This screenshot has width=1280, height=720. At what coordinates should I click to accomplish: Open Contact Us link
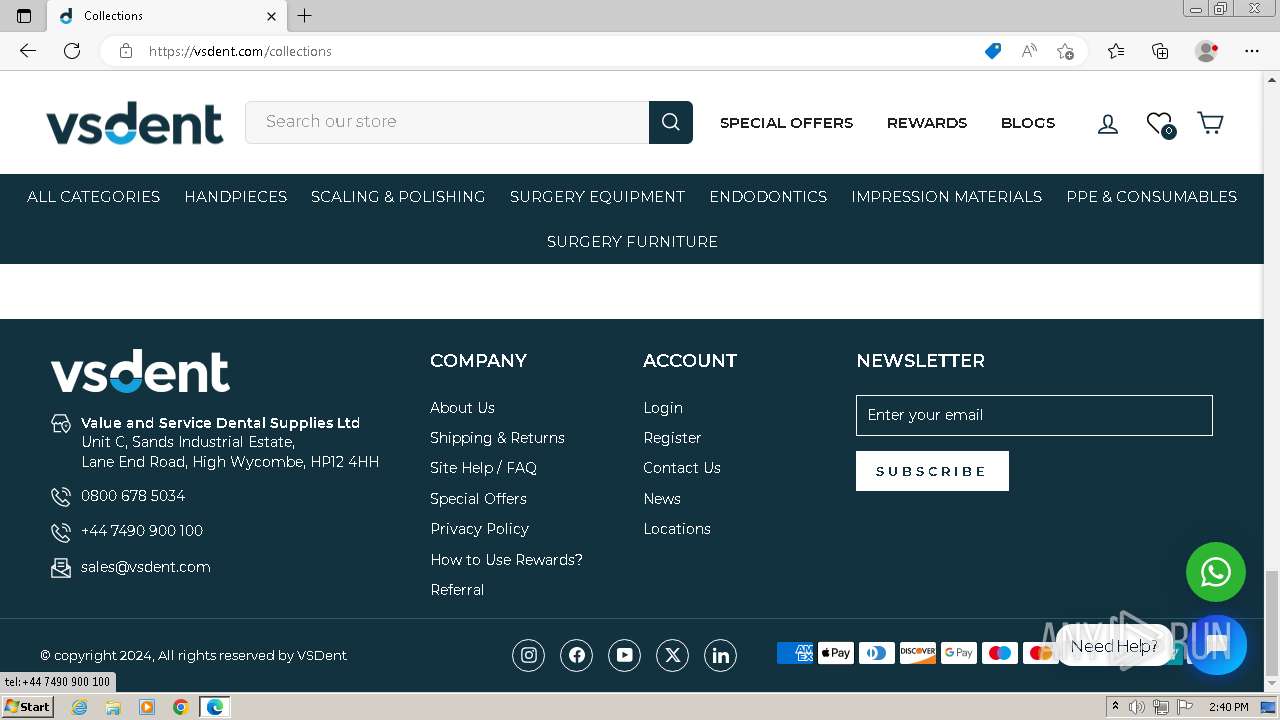point(682,468)
